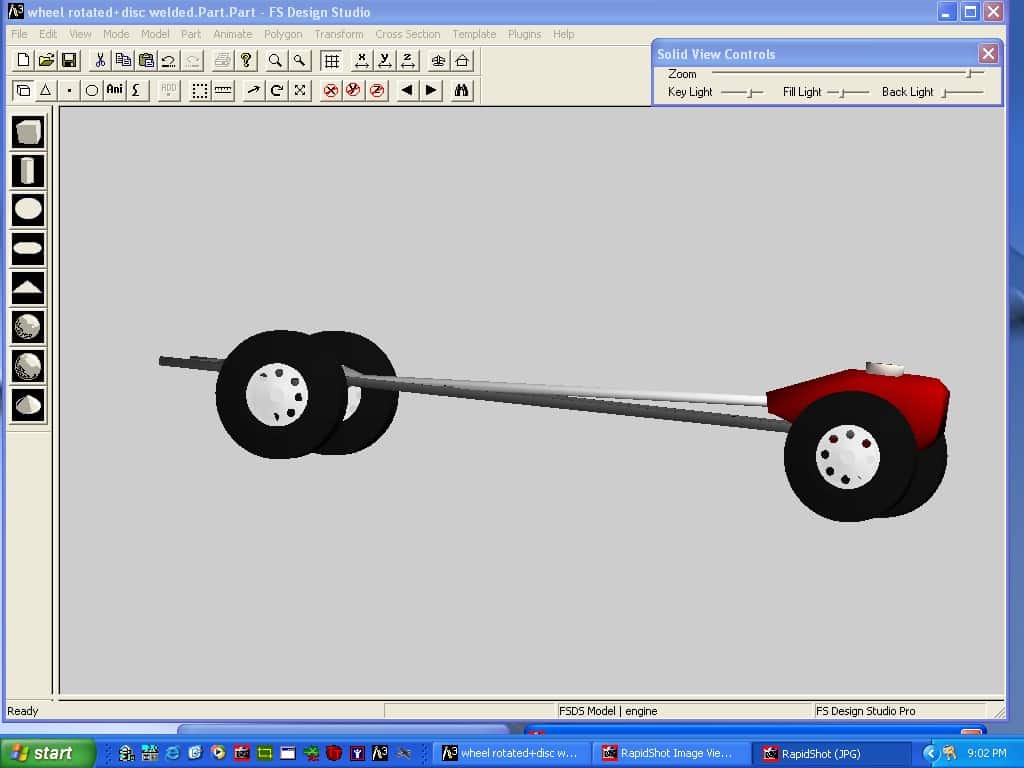1024x768 pixels.
Task: Click the Key Light slider
Action: [x=750, y=92]
